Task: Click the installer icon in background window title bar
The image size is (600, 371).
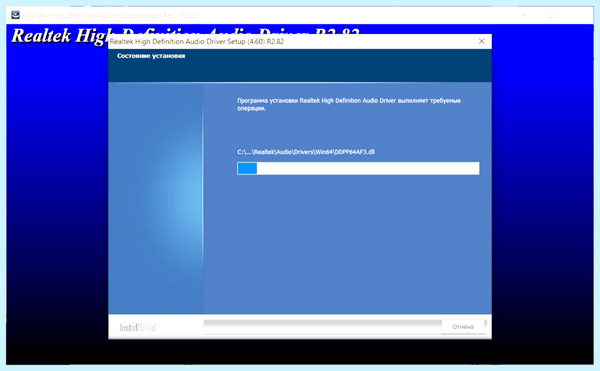Action: pos(15,15)
